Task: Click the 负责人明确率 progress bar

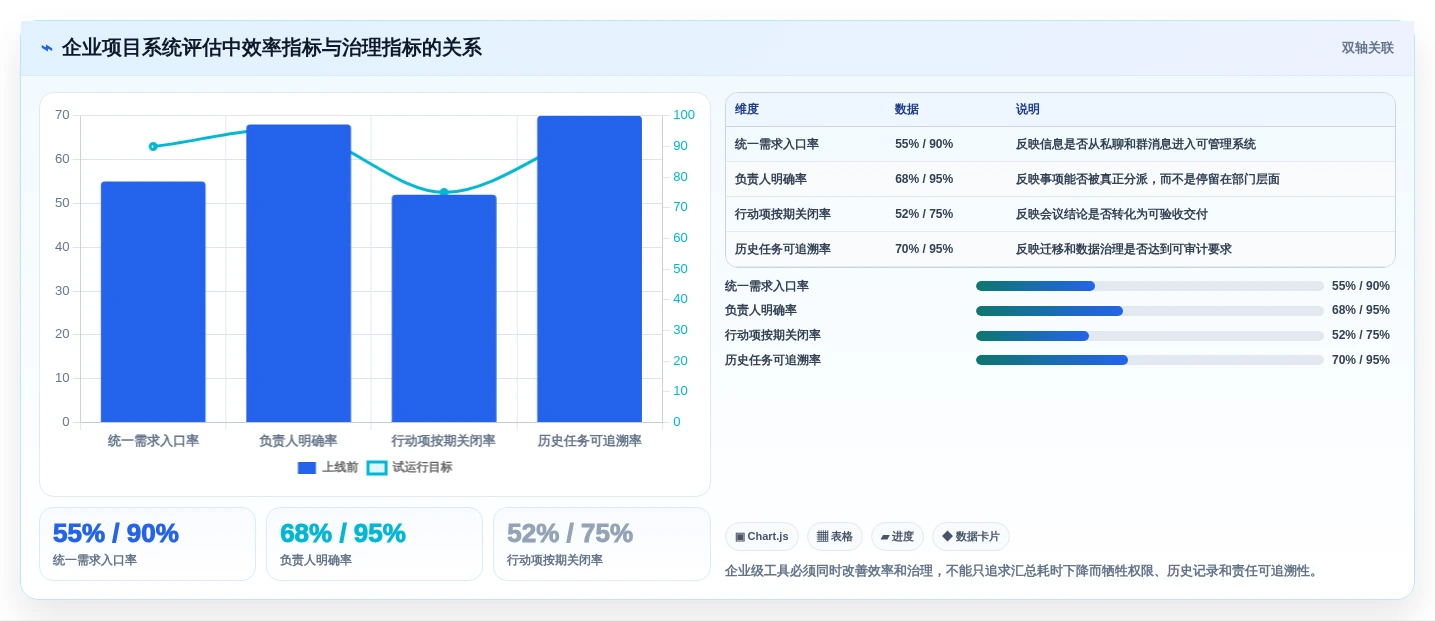Action: pyautogui.click(x=1150, y=311)
